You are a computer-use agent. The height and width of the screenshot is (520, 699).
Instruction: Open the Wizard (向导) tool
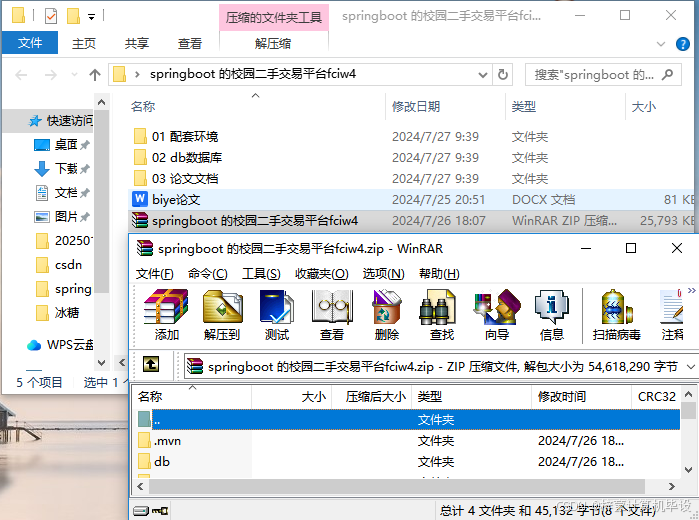coord(497,315)
